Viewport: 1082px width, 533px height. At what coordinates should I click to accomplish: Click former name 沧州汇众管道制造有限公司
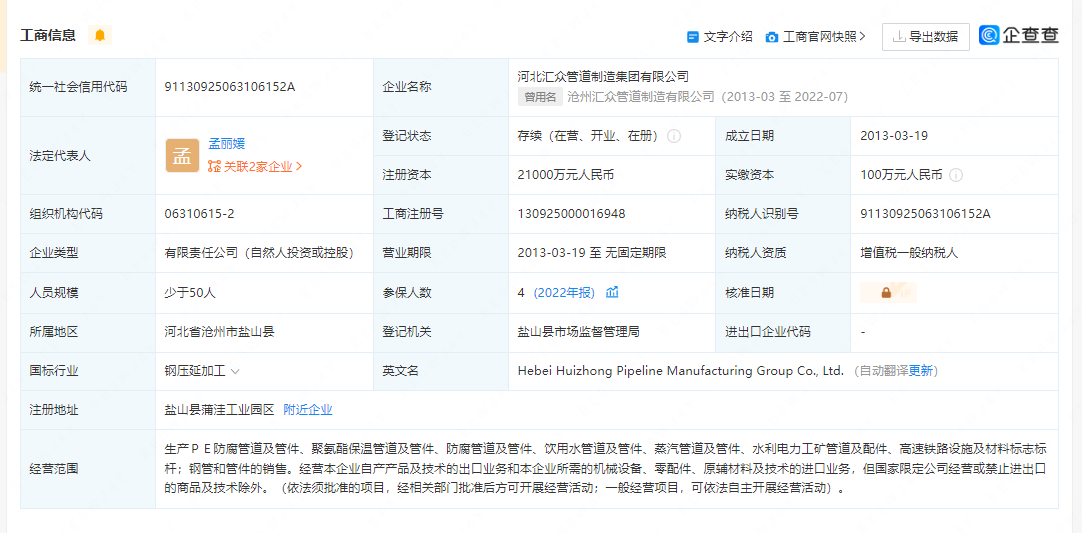click(x=641, y=97)
